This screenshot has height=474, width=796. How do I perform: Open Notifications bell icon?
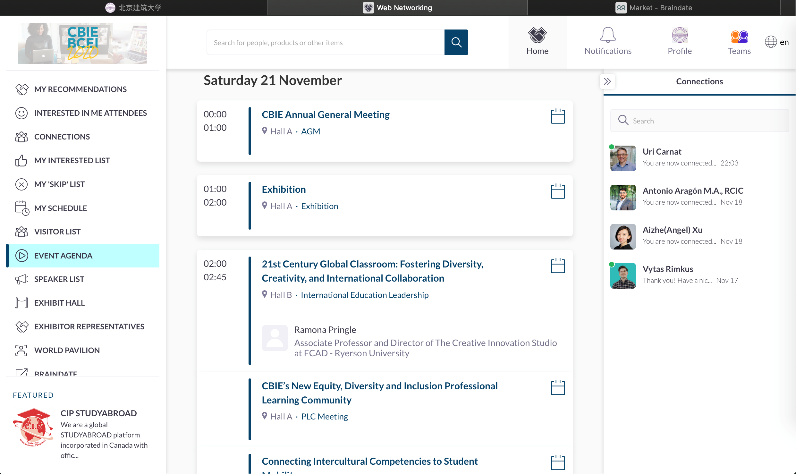click(608, 36)
